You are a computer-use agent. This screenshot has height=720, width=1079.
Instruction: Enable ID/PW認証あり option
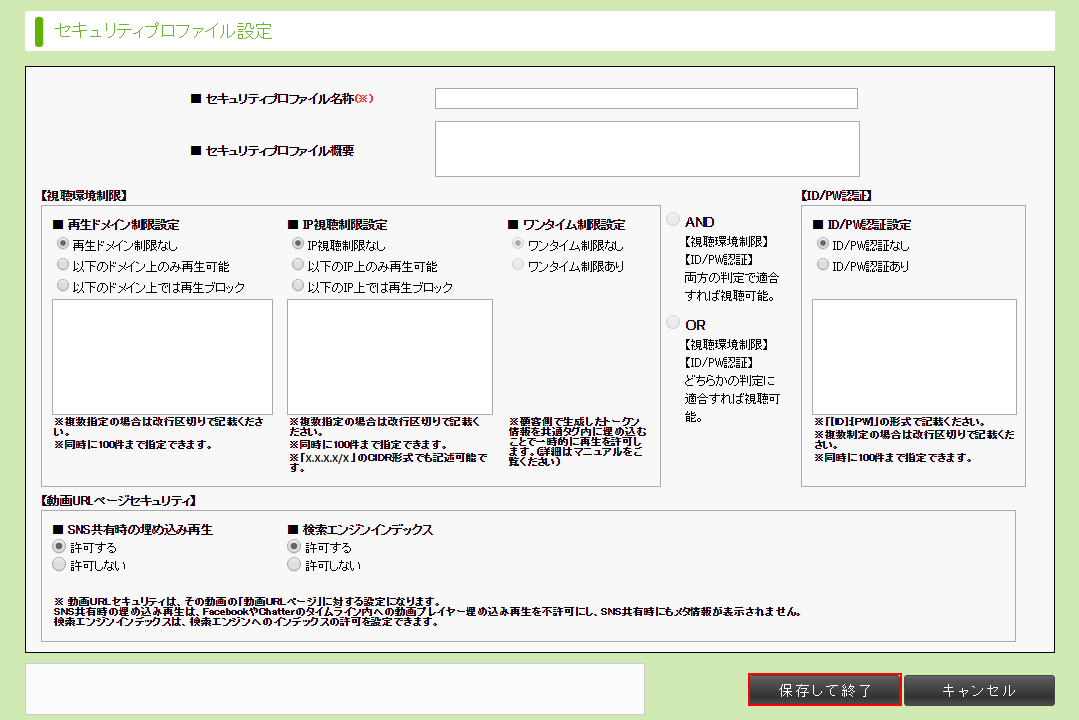pyautogui.click(x=823, y=265)
